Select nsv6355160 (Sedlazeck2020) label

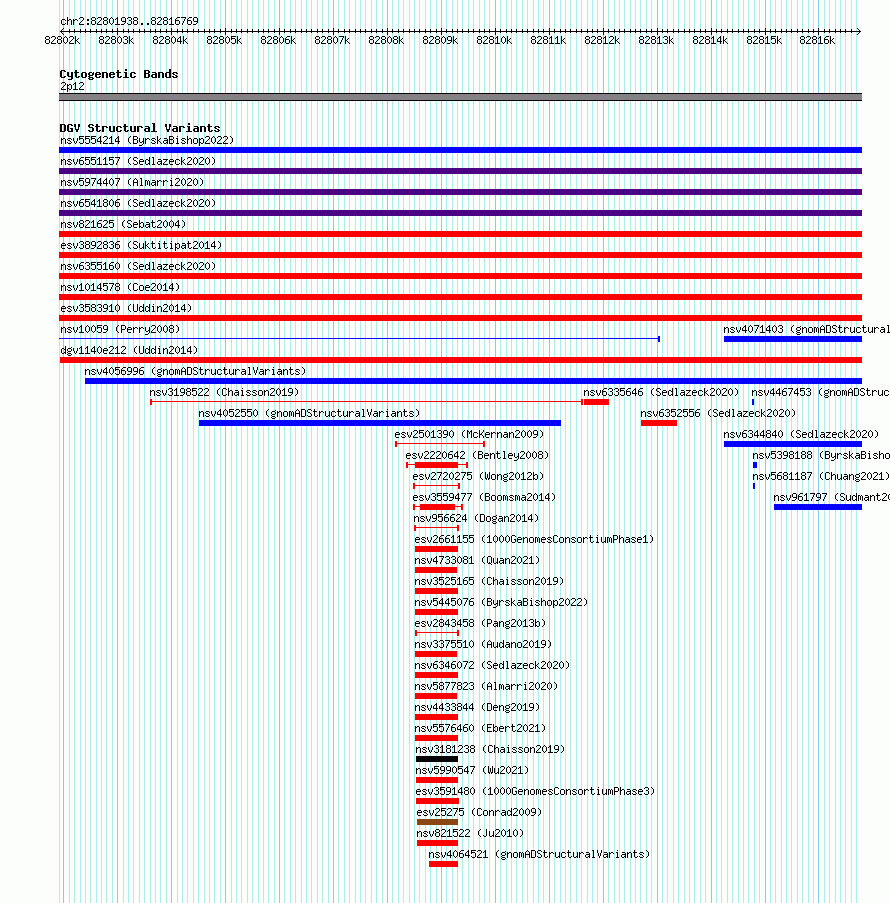138,267
